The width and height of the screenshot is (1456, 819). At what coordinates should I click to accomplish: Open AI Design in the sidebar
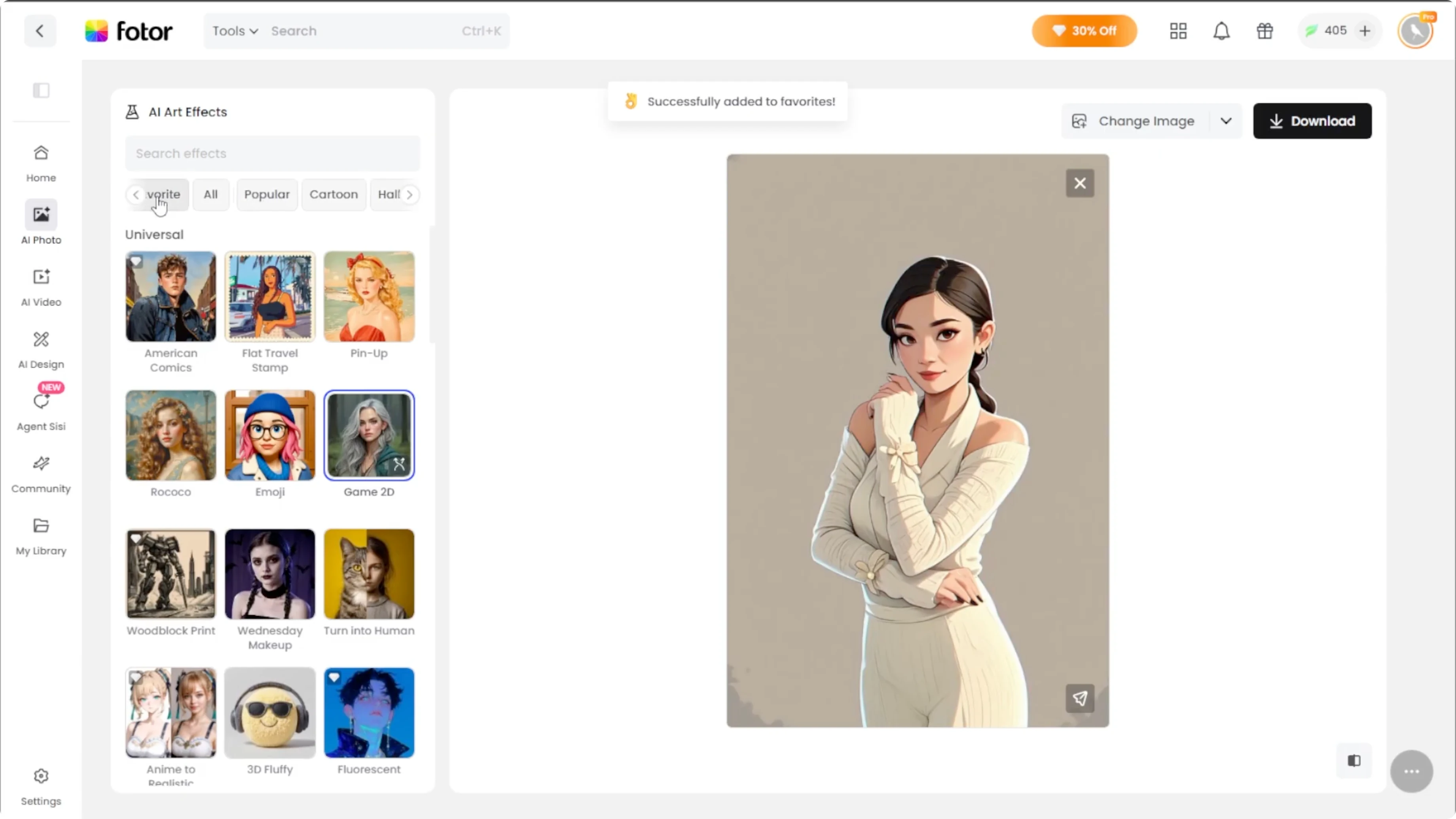click(41, 349)
